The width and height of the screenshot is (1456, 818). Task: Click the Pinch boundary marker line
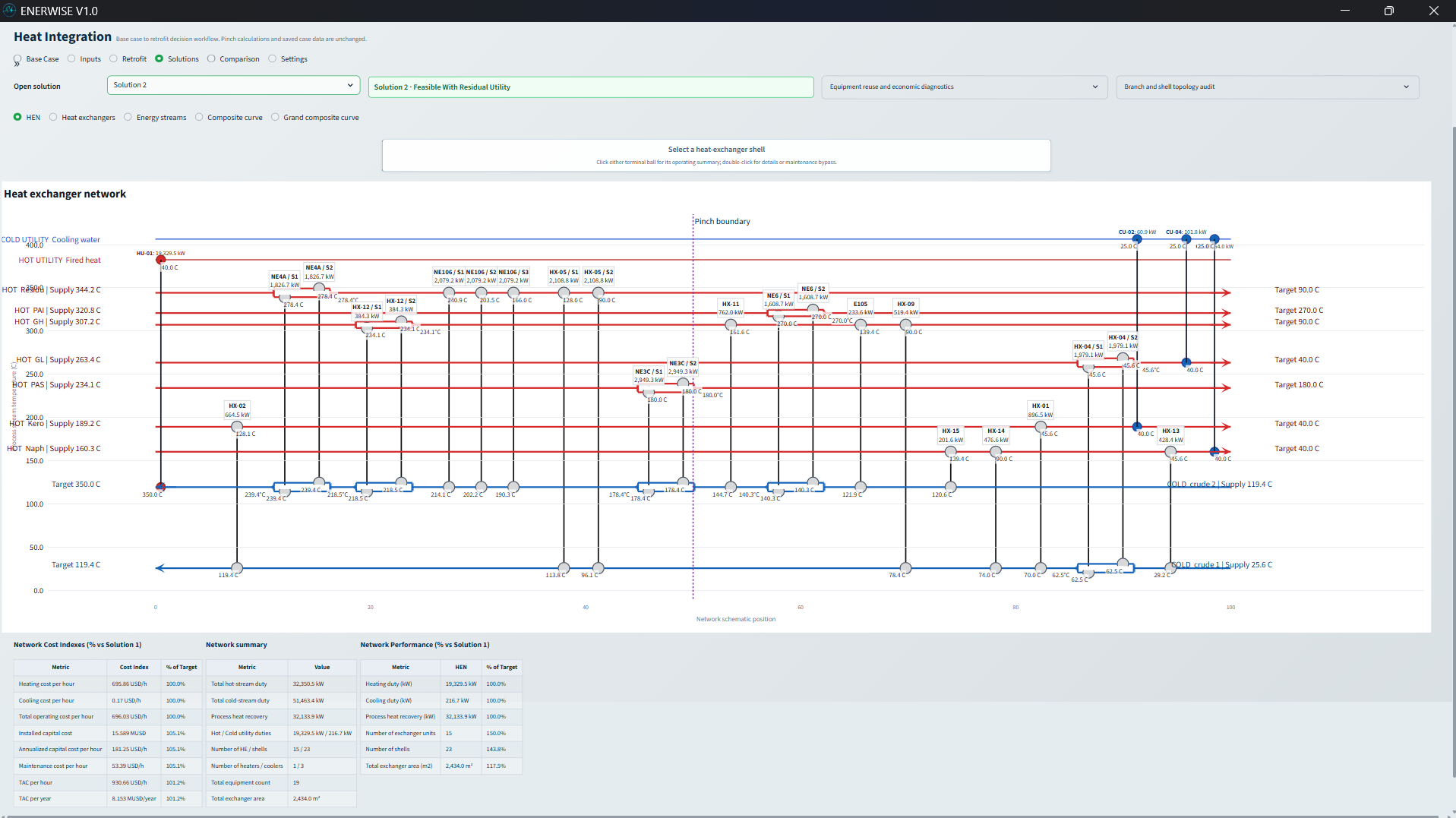point(693,410)
